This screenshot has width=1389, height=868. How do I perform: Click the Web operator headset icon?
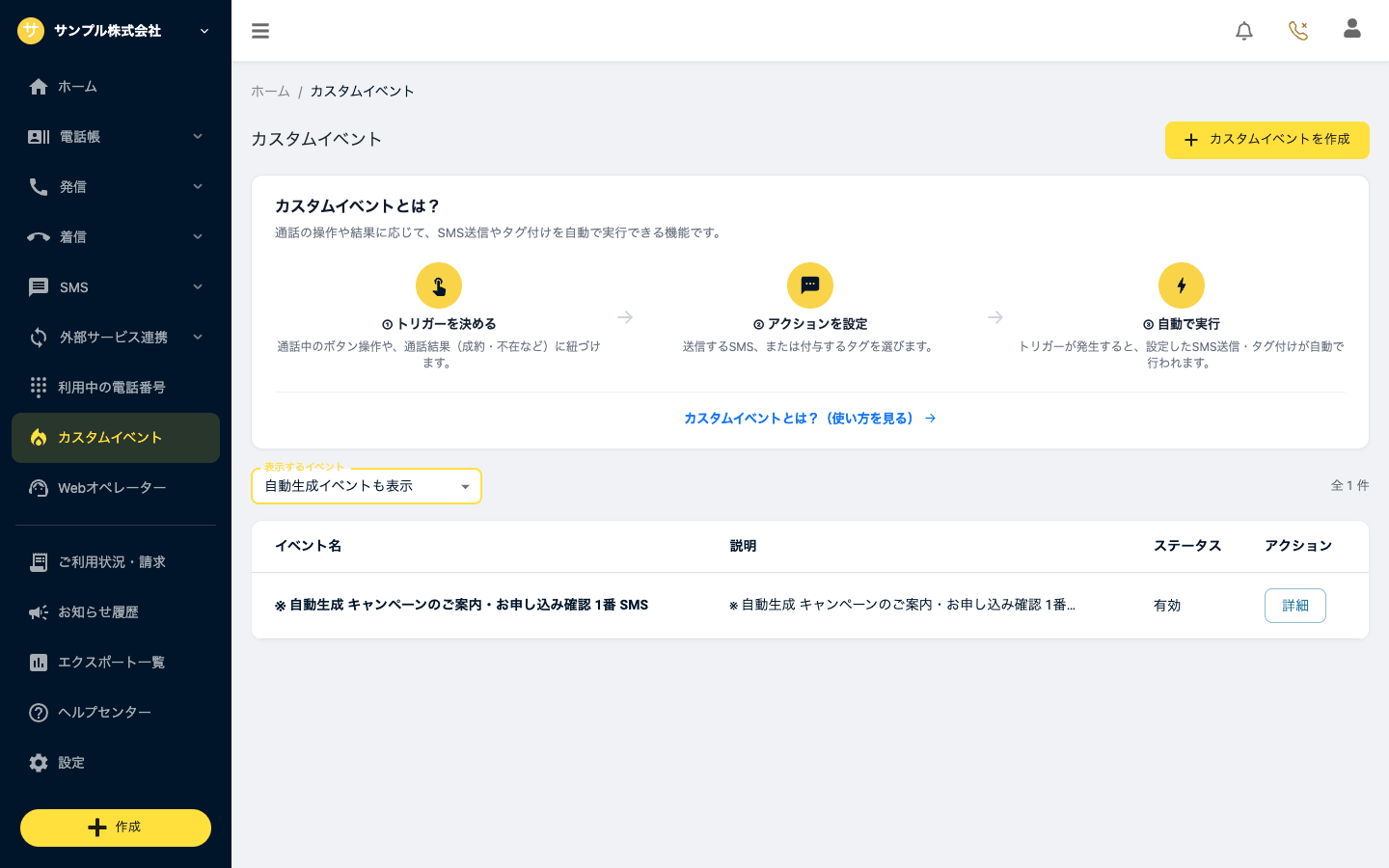[x=39, y=488]
